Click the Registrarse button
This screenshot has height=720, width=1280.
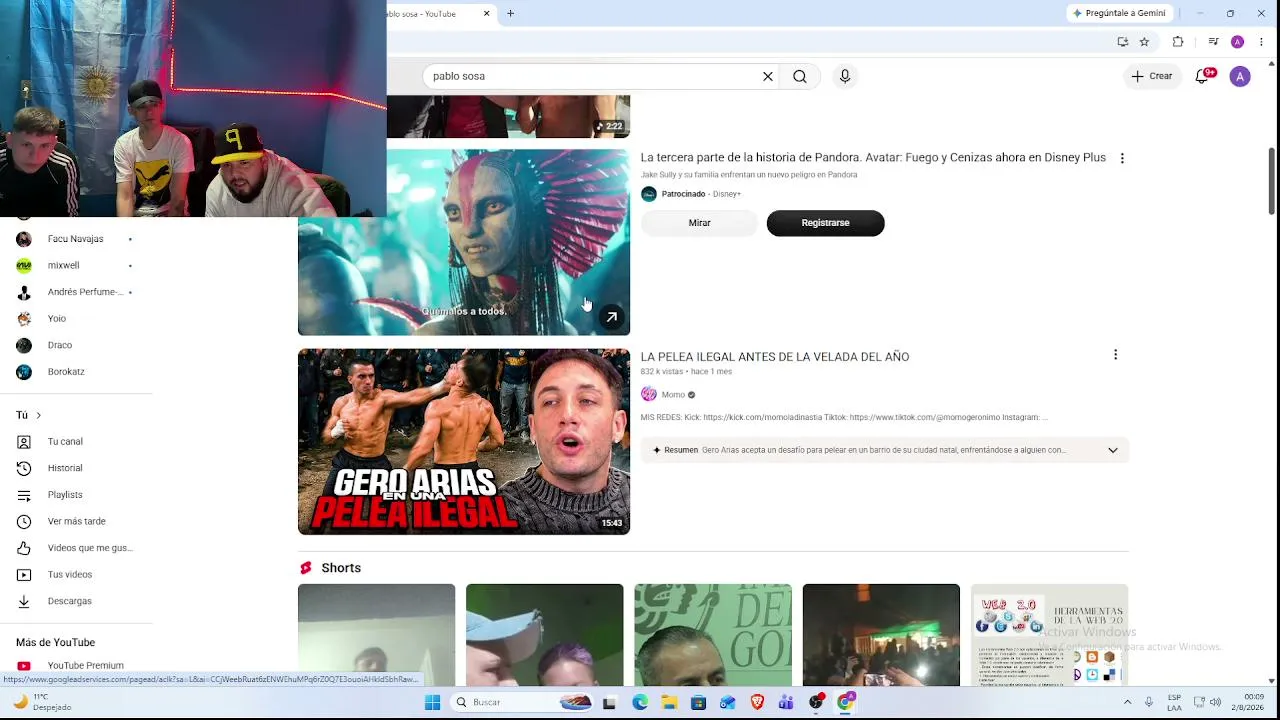click(825, 223)
